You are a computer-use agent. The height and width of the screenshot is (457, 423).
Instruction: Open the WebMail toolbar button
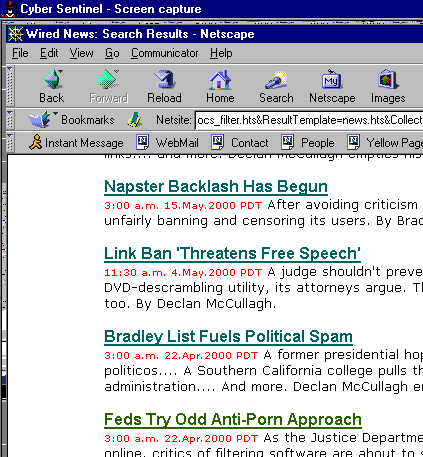[167, 143]
